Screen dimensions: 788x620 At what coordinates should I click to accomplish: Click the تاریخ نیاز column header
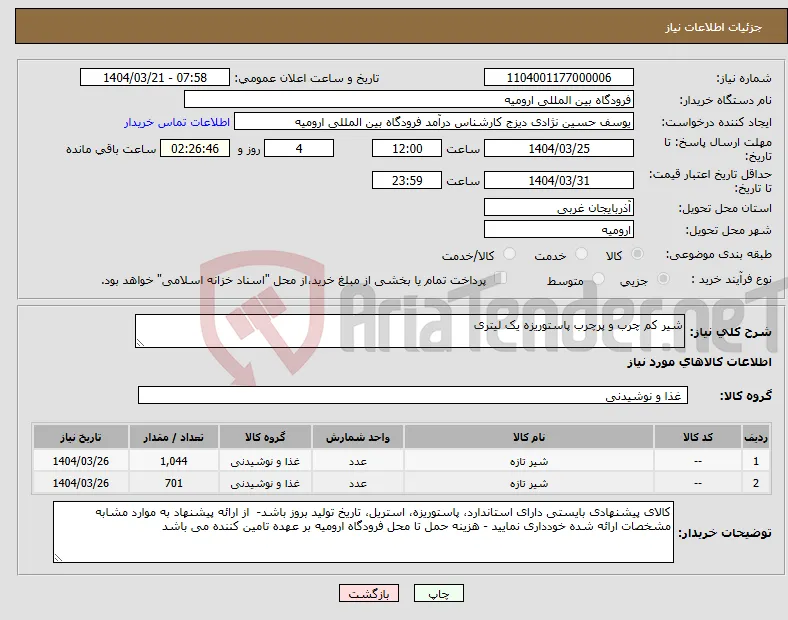click(81, 437)
